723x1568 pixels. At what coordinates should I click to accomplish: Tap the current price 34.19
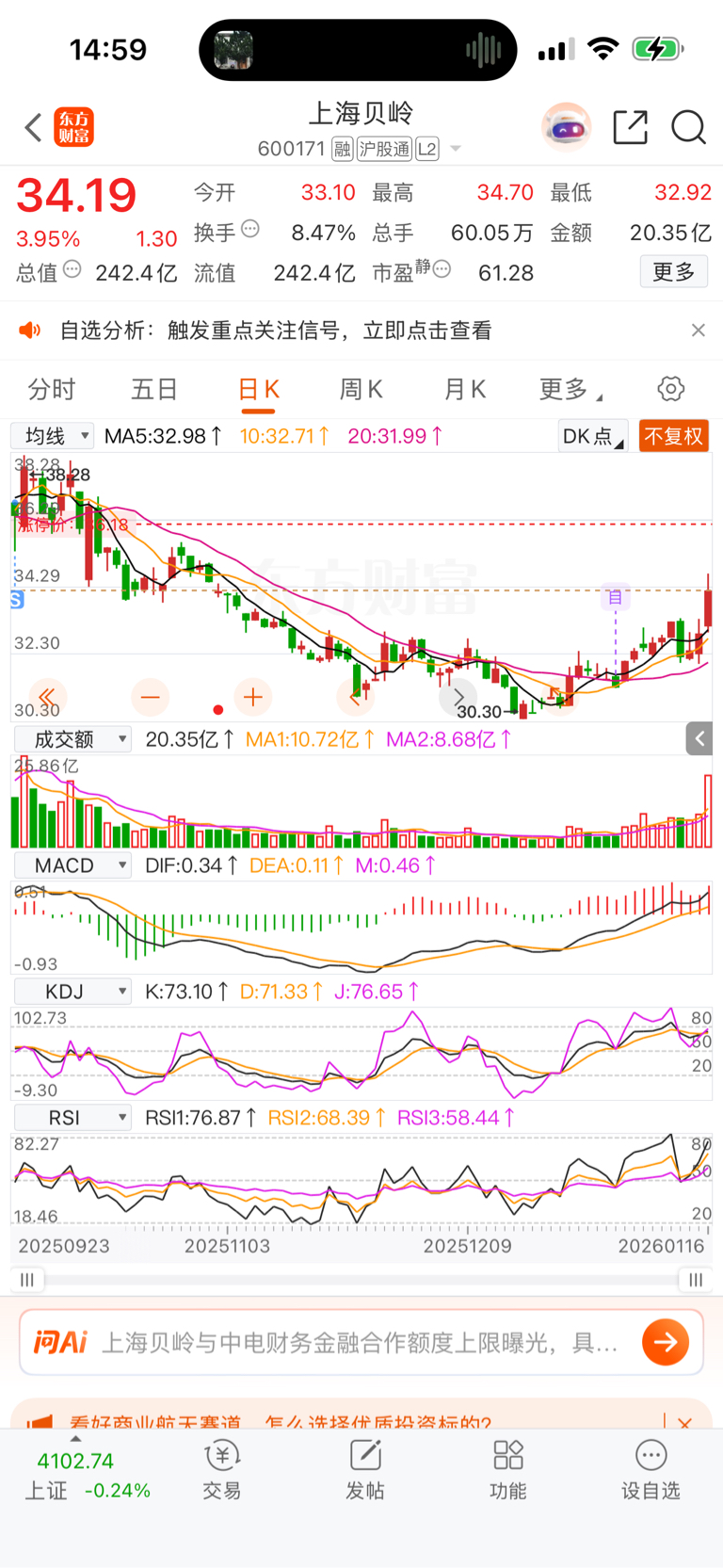pyautogui.click(x=76, y=197)
